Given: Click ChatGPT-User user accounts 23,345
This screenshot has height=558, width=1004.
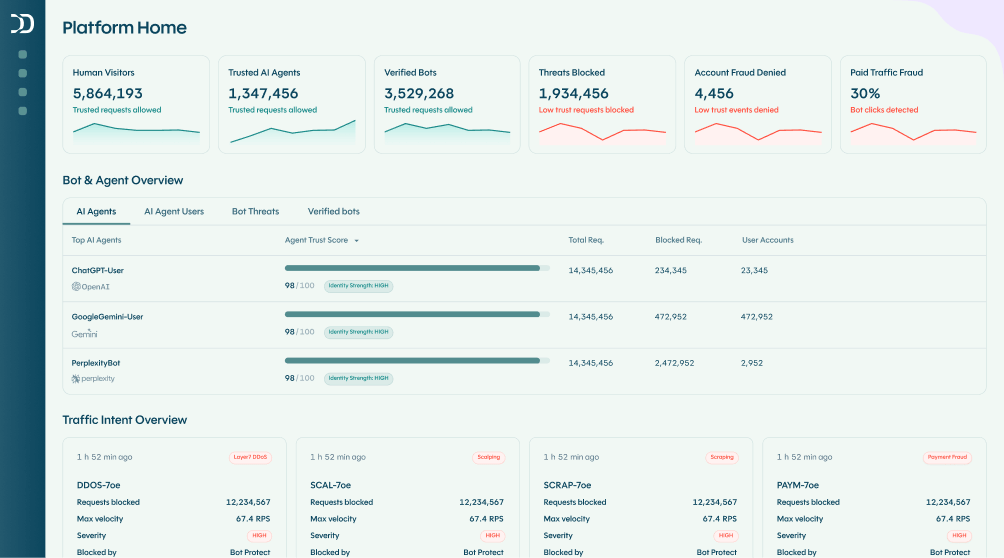Looking at the screenshot, I should tap(754, 270).
